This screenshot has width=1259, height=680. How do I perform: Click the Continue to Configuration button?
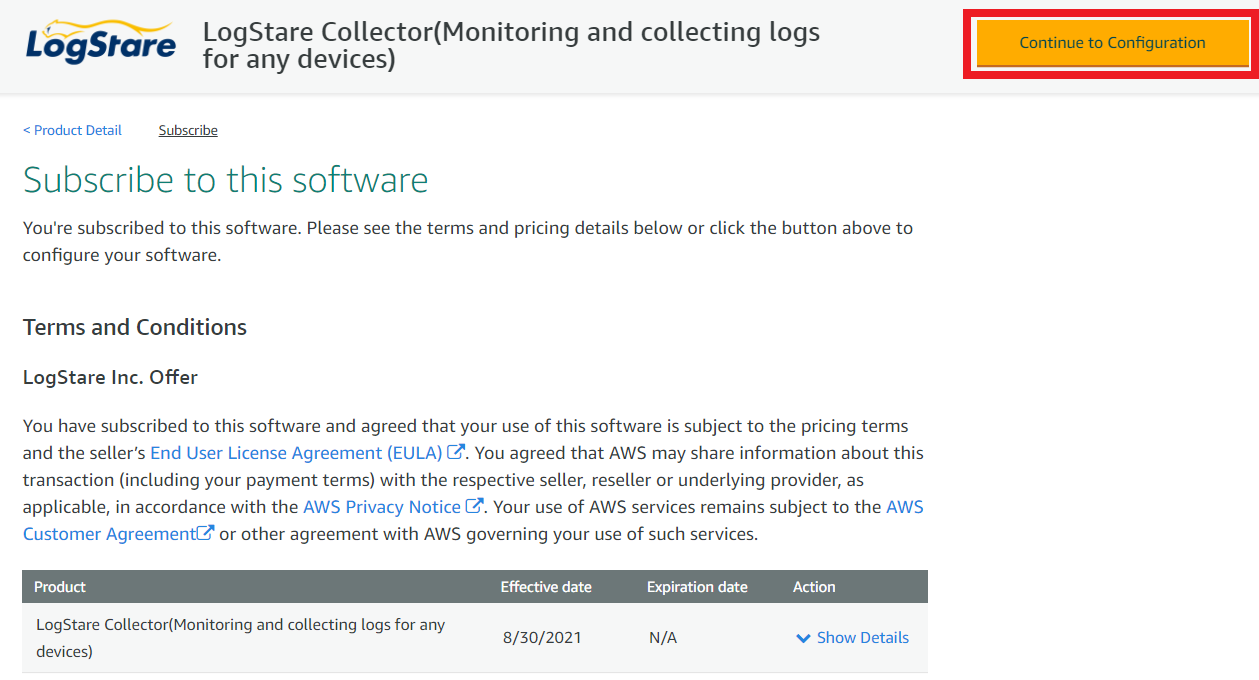(x=1112, y=43)
